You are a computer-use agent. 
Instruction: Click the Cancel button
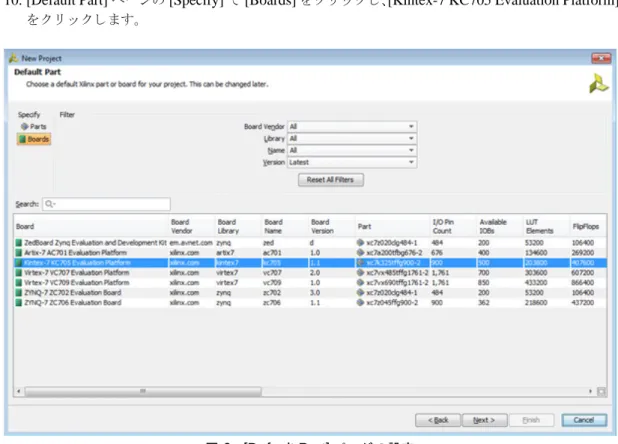pyautogui.click(x=584, y=420)
